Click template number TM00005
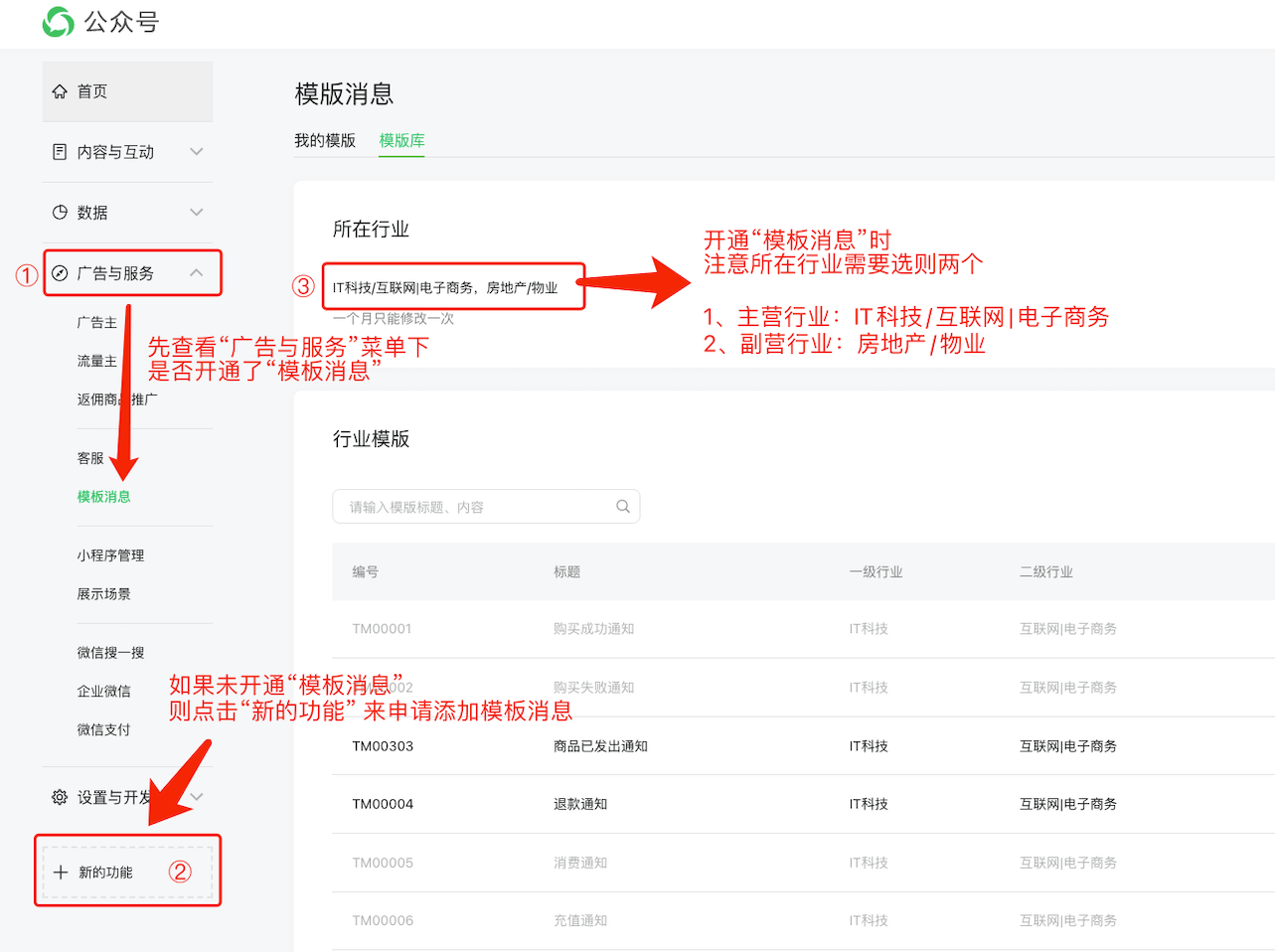This screenshot has width=1275, height=952. (x=383, y=863)
